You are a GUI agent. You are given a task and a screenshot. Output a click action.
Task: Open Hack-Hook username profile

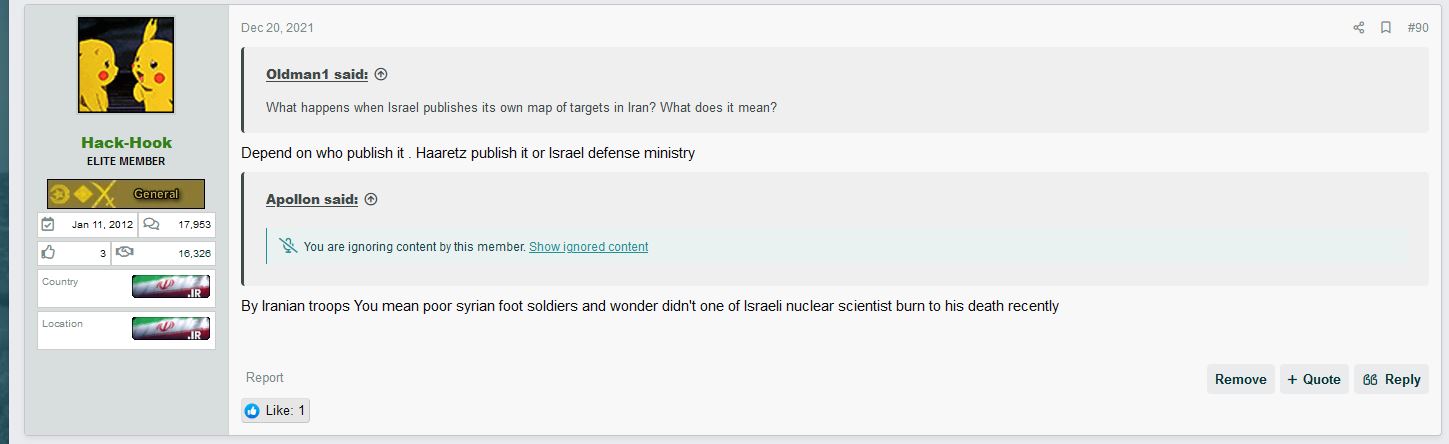pyautogui.click(x=126, y=142)
